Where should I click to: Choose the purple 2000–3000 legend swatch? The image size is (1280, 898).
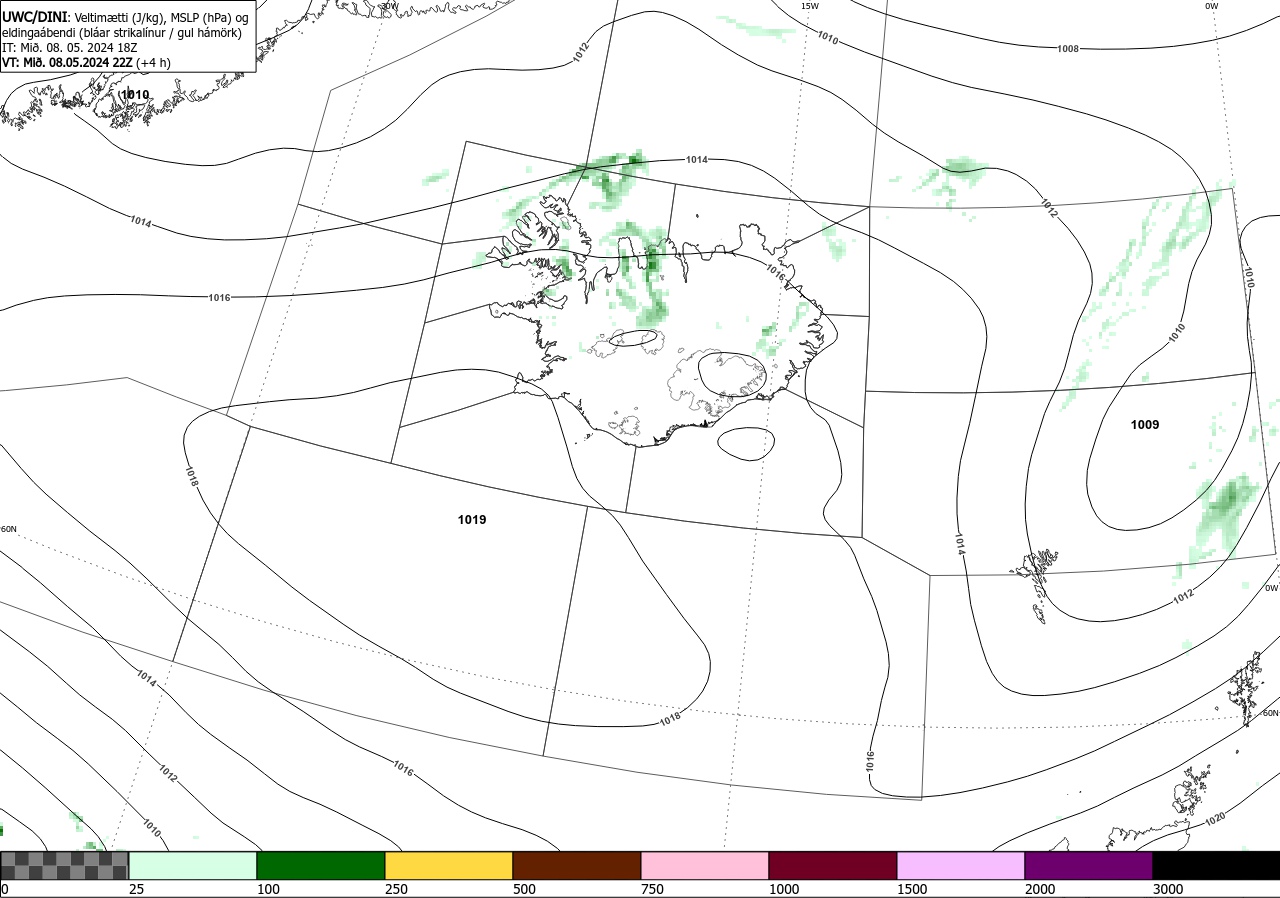[1089, 865]
